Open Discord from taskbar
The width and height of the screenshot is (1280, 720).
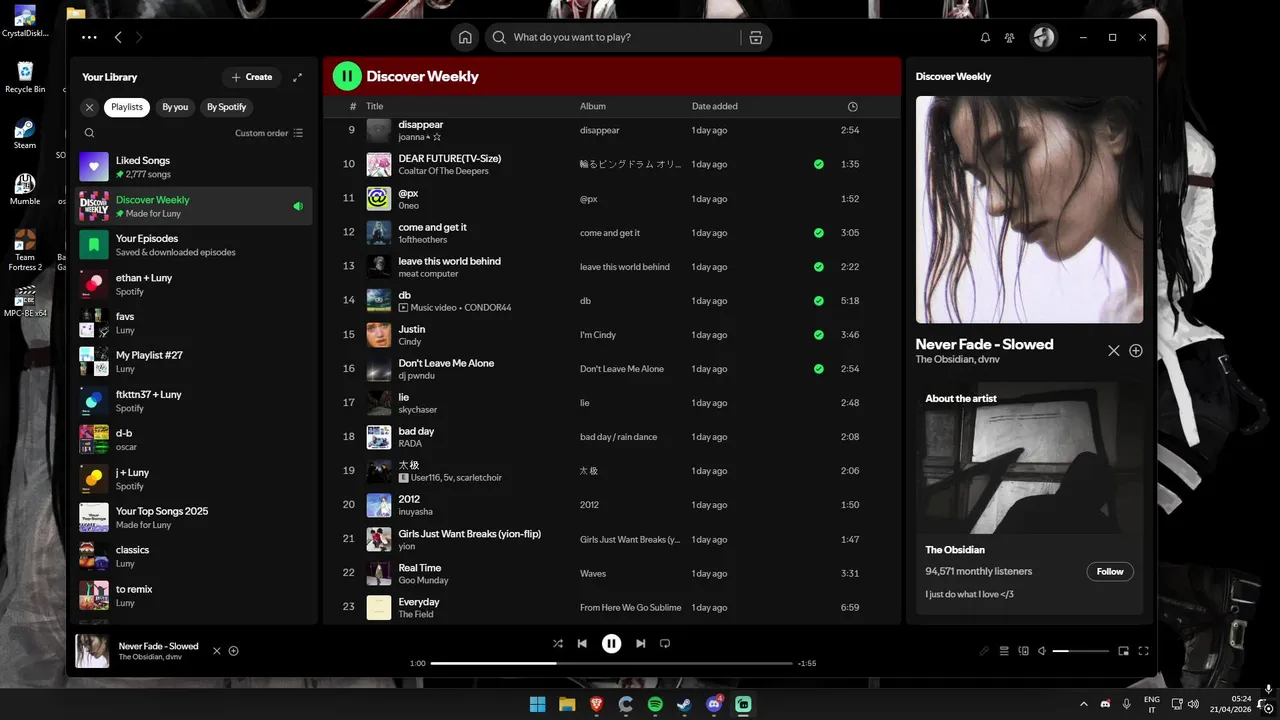[x=714, y=704]
